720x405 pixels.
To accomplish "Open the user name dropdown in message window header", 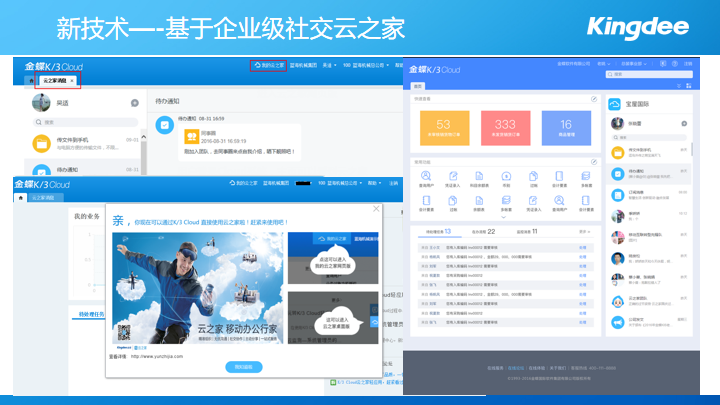I will point(329,66).
